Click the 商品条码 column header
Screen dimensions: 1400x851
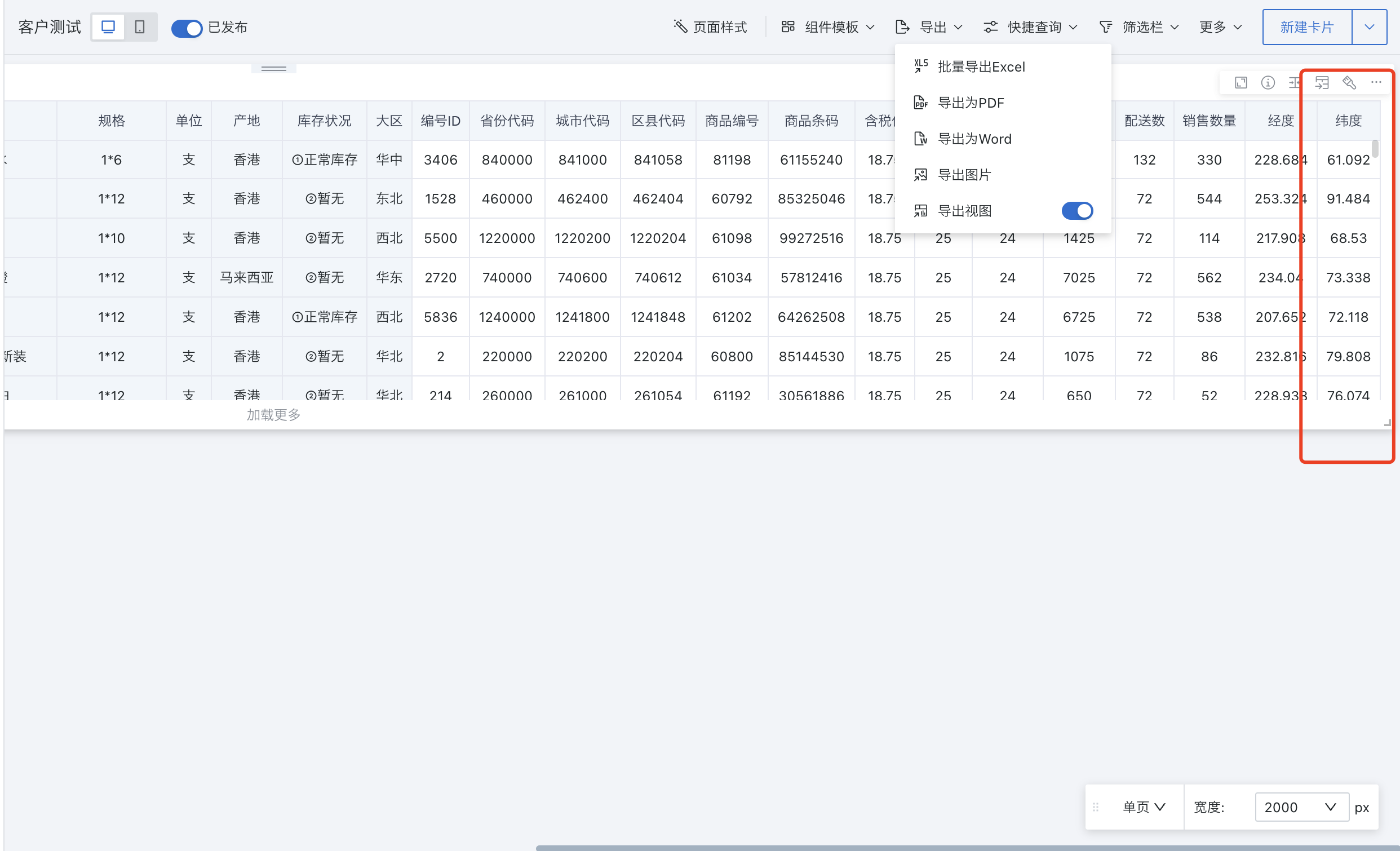tap(812, 121)
